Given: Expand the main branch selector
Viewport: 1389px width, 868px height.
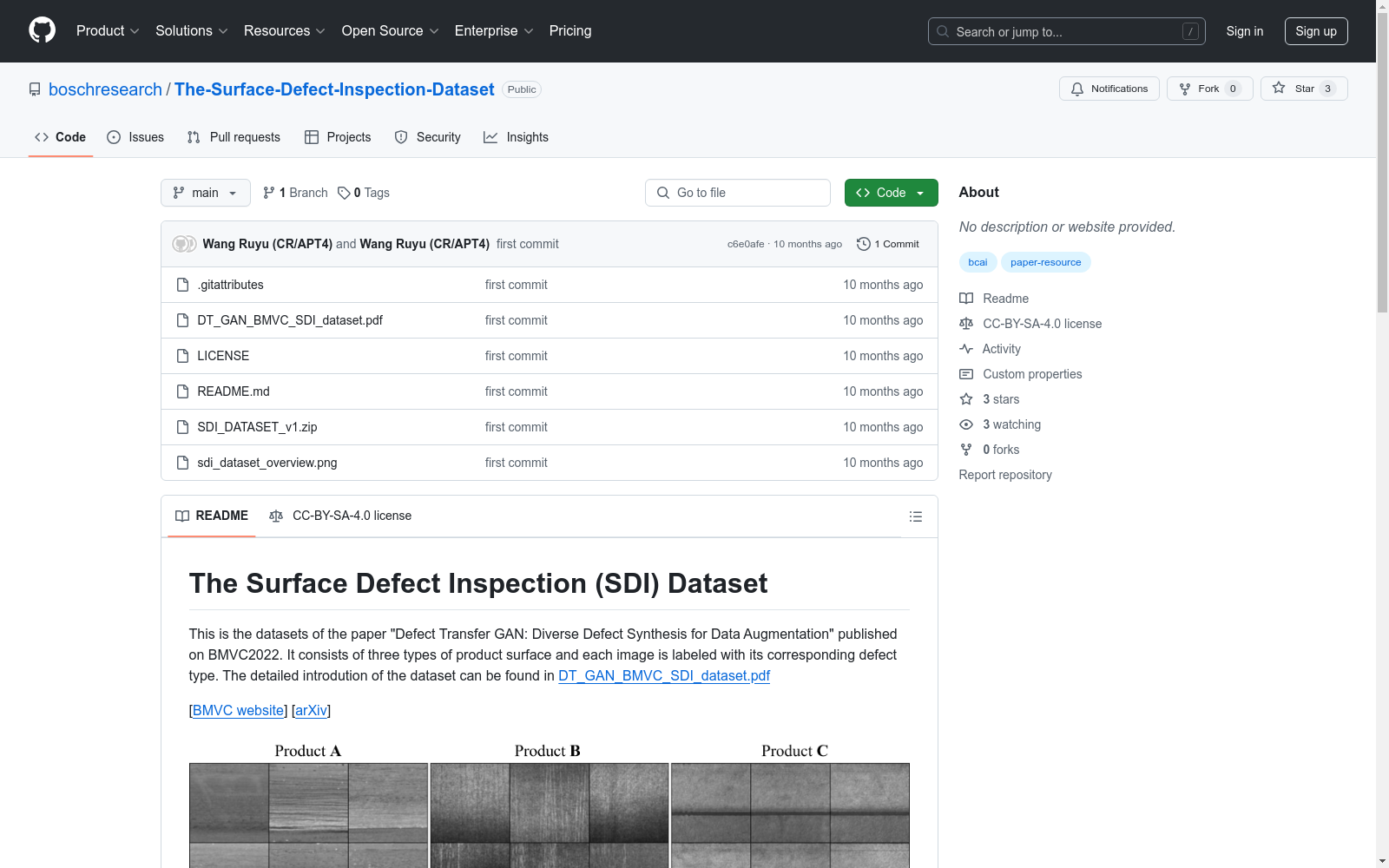Looking at the screenshot, I should [205, 193].
